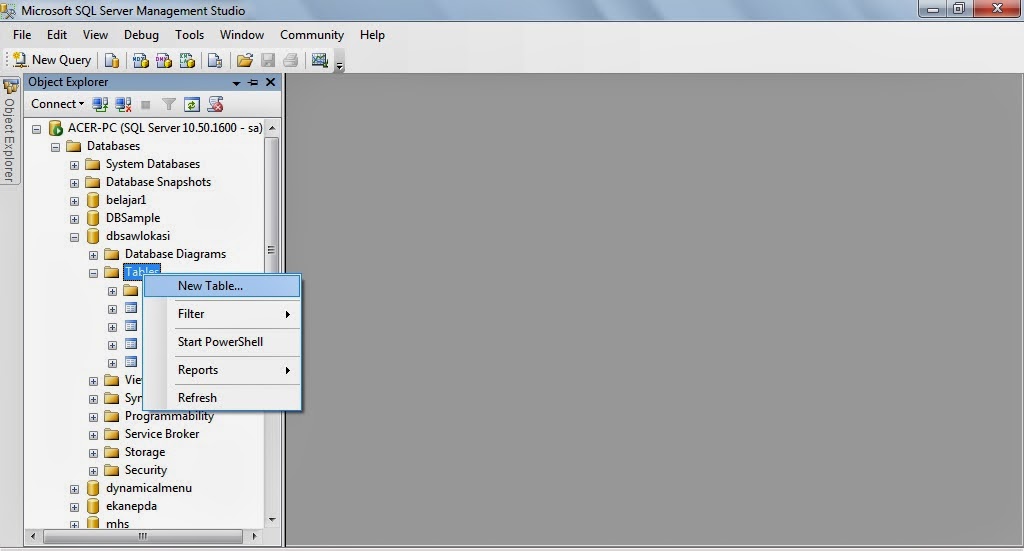Screen dimensions: 1024x551
Task: Choose New Table... from context menu
Action: pos(222,286)
